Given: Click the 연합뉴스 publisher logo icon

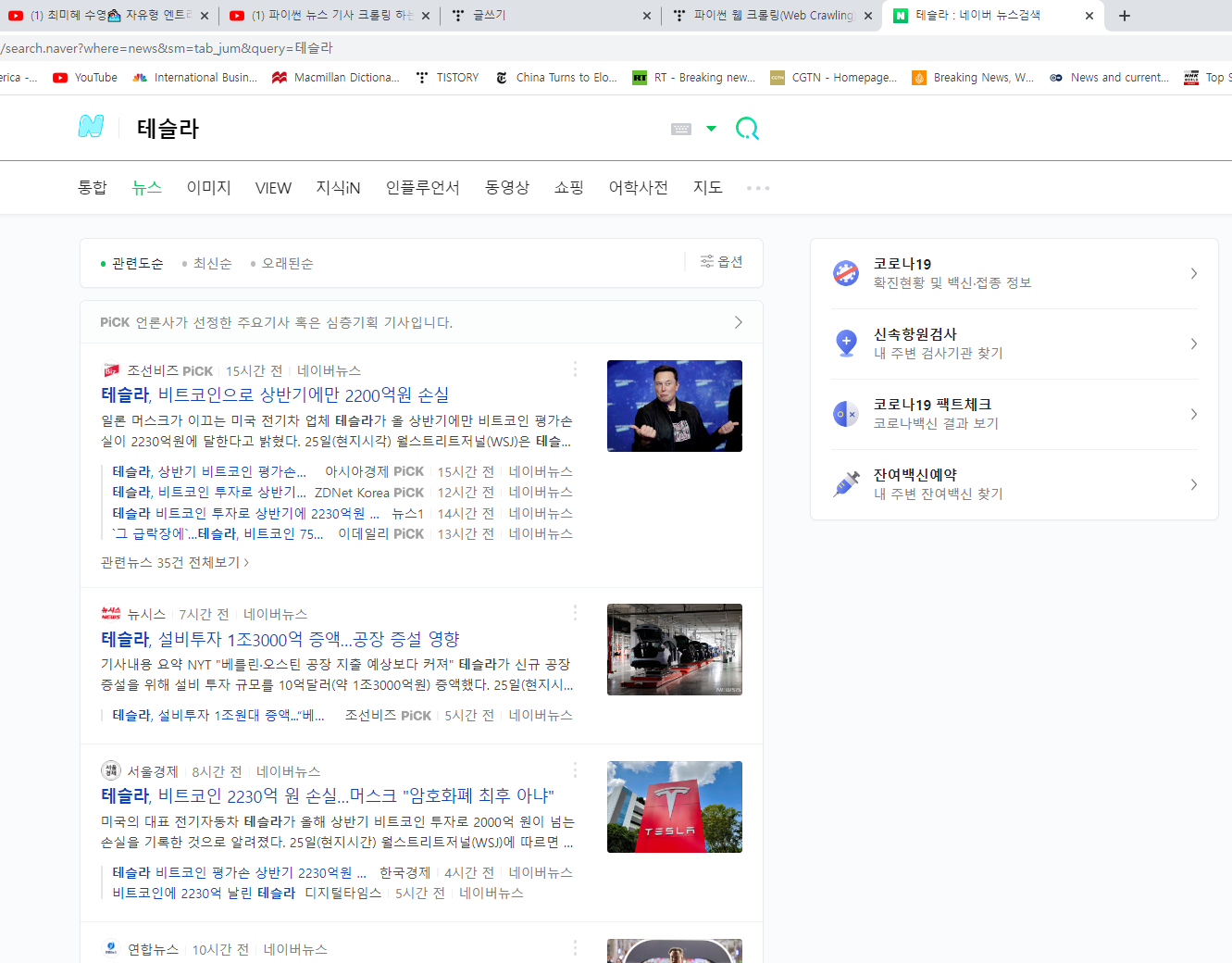Looking at the screenshot, I should [111, 948].
